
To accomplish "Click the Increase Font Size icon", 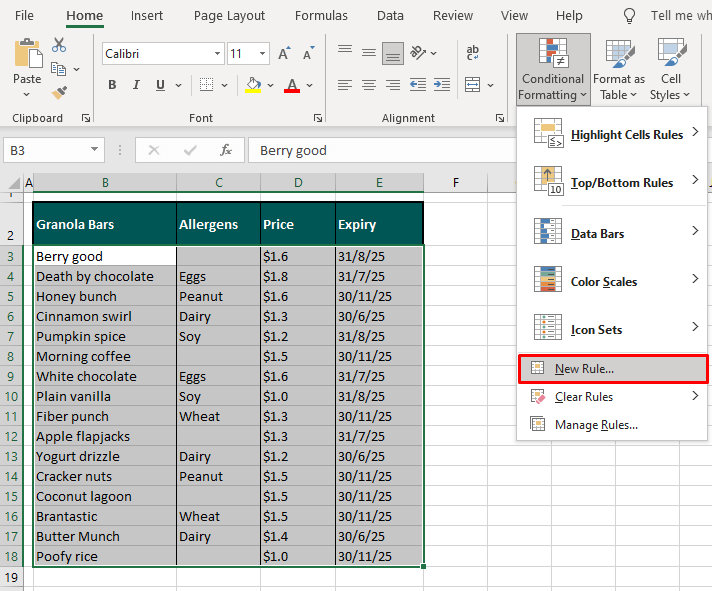I will click(284, 54).
